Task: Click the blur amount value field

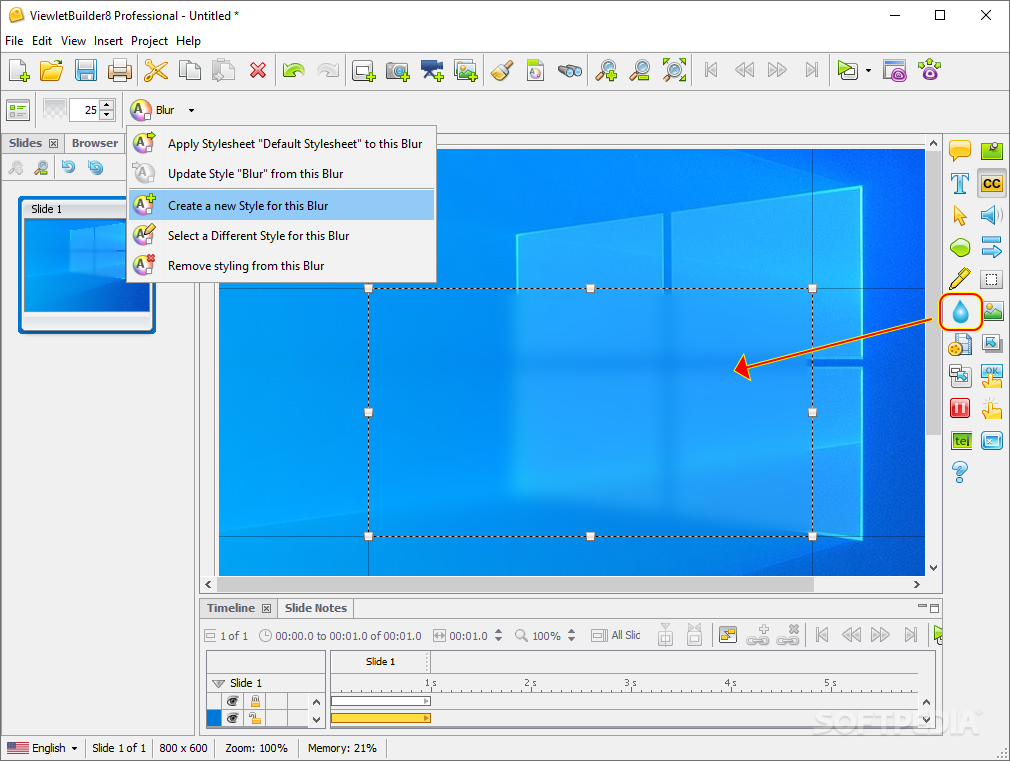Action: [x=84, y=110]
